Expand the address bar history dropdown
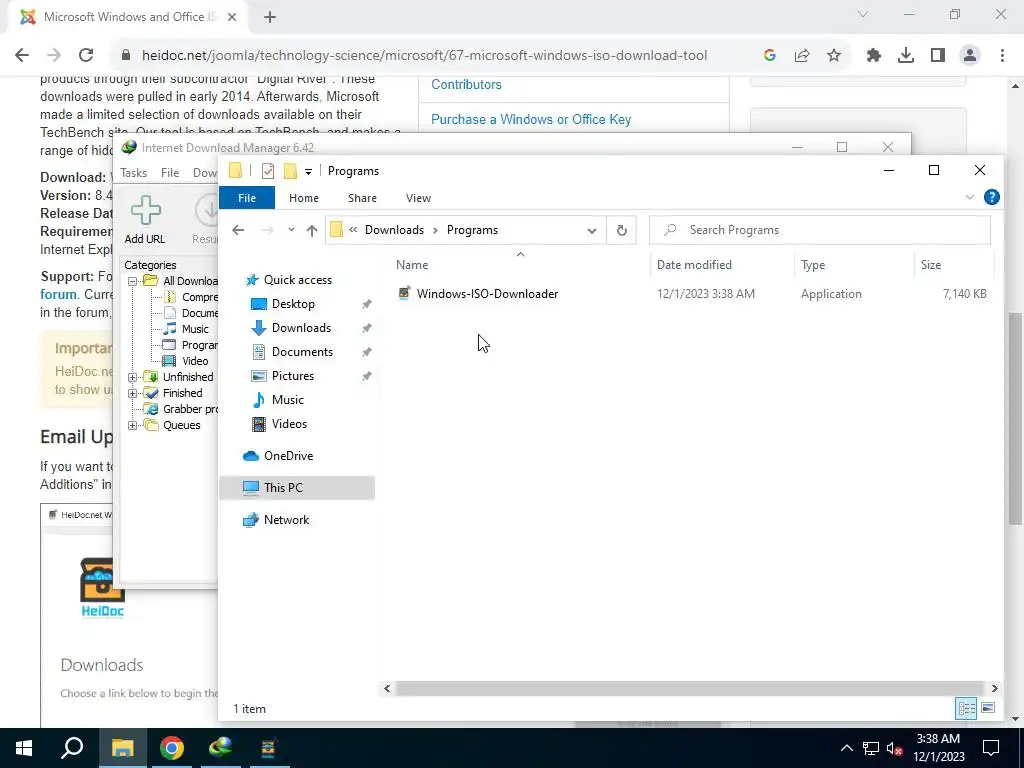 point(592,231)
